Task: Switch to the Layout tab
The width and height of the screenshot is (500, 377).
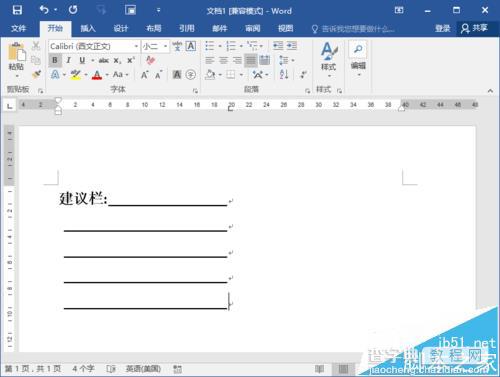Action: (x=154, y=29)
